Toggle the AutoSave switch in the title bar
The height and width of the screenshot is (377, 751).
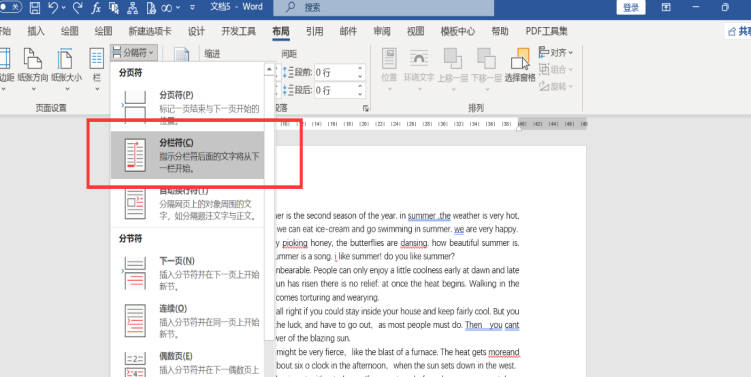coord(10,7)
